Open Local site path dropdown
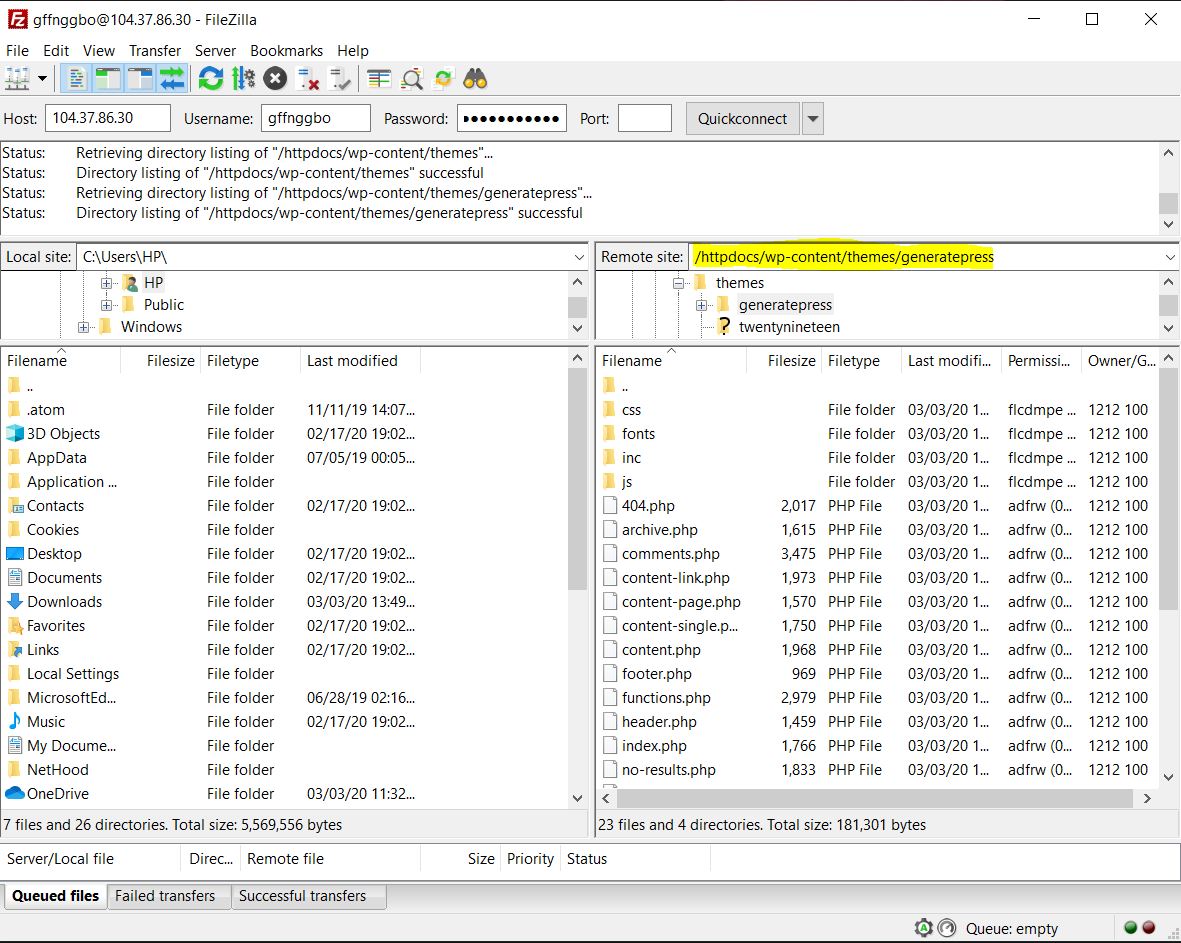Image resolution: width=1181 pixels, height=943 pixels. (578, 257)
